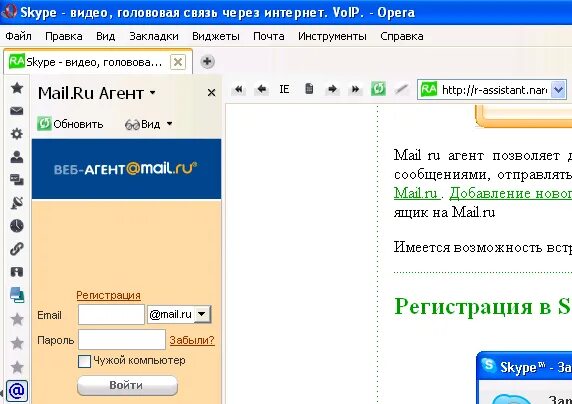Open the Contacts person icon in sidebar

pos(17,157)
